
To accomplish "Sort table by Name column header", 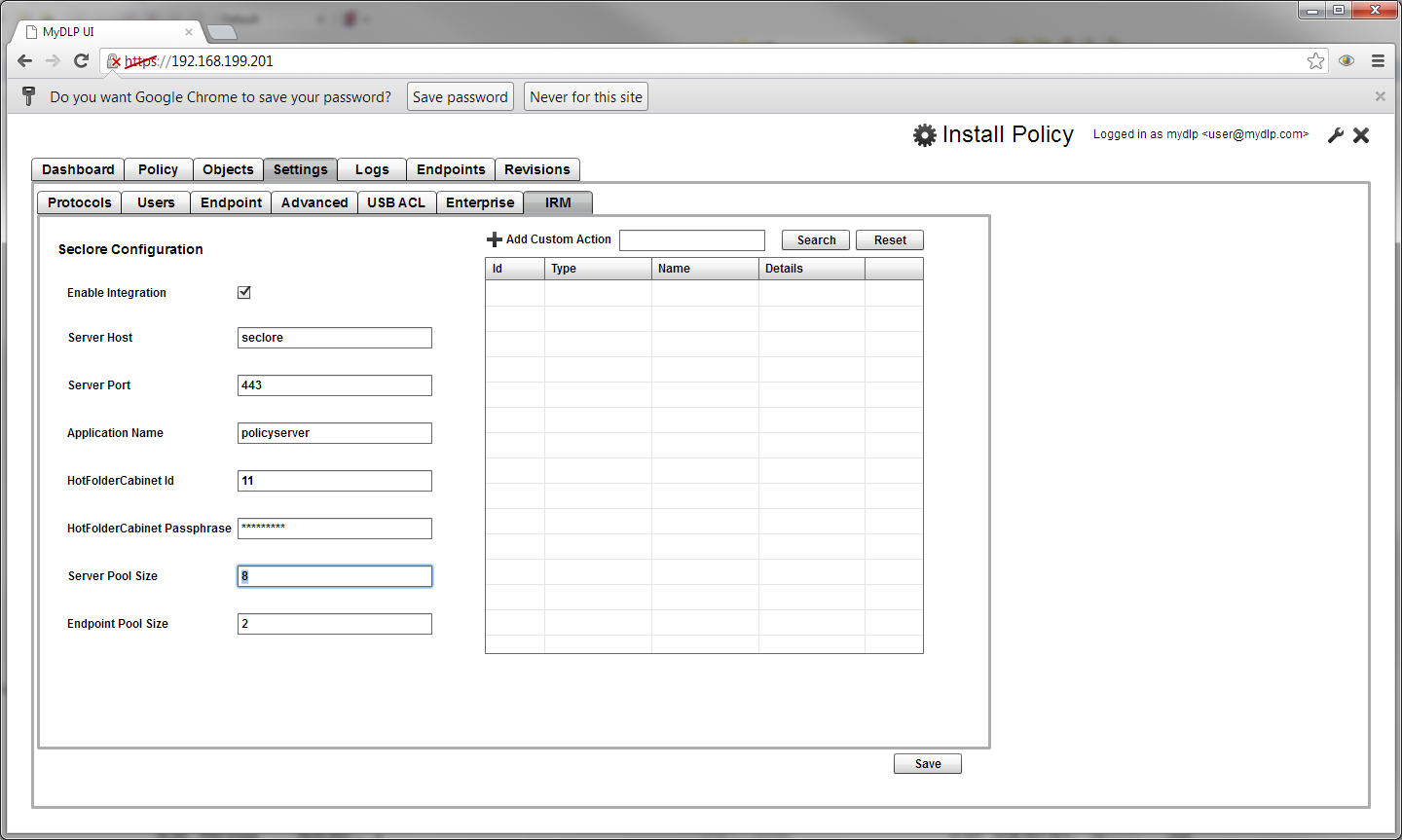I will click(705, 269).
